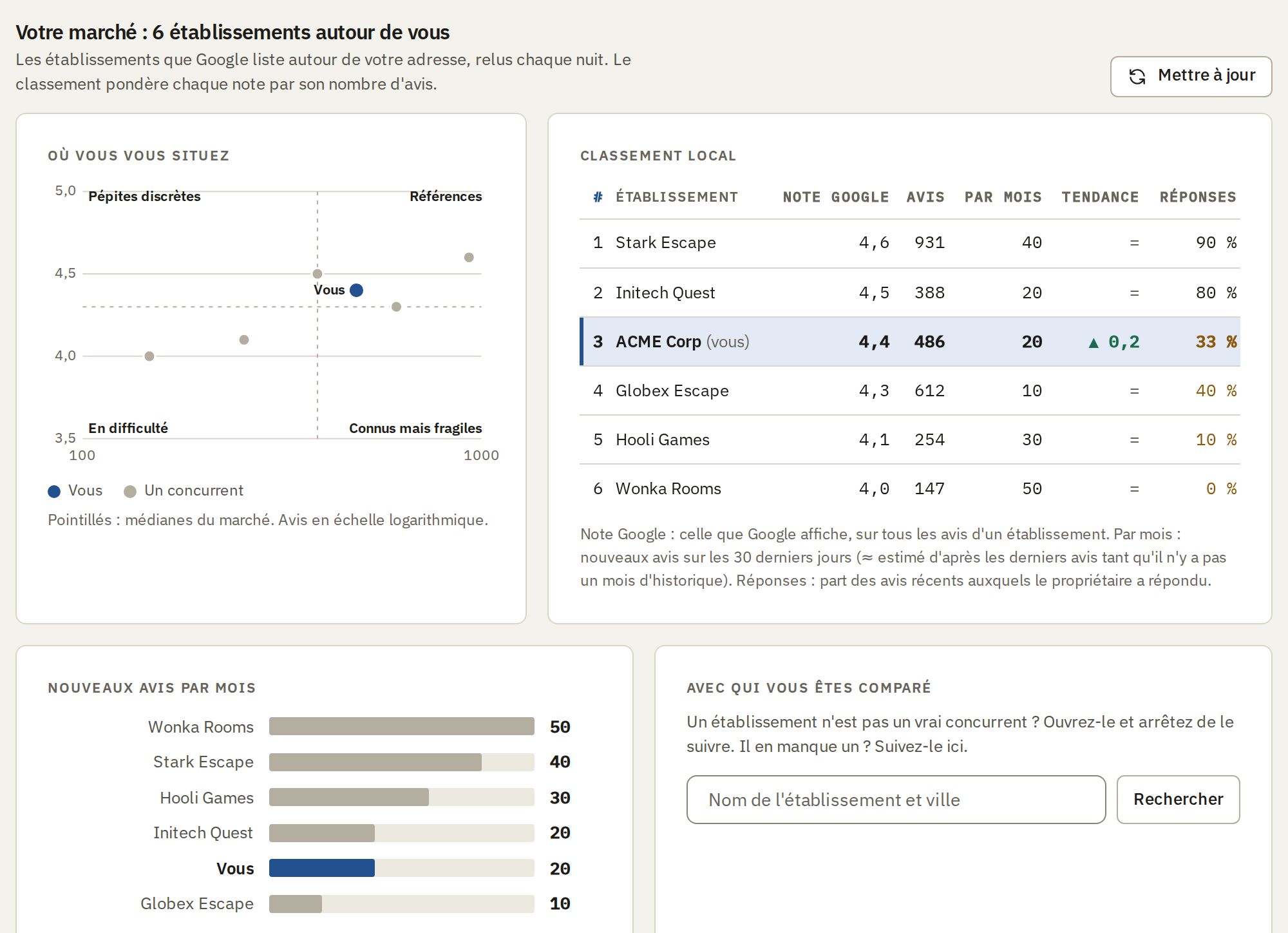Click the Hooli Games bar showing 30
This screenshot has height=933, width=1288.
349,797
